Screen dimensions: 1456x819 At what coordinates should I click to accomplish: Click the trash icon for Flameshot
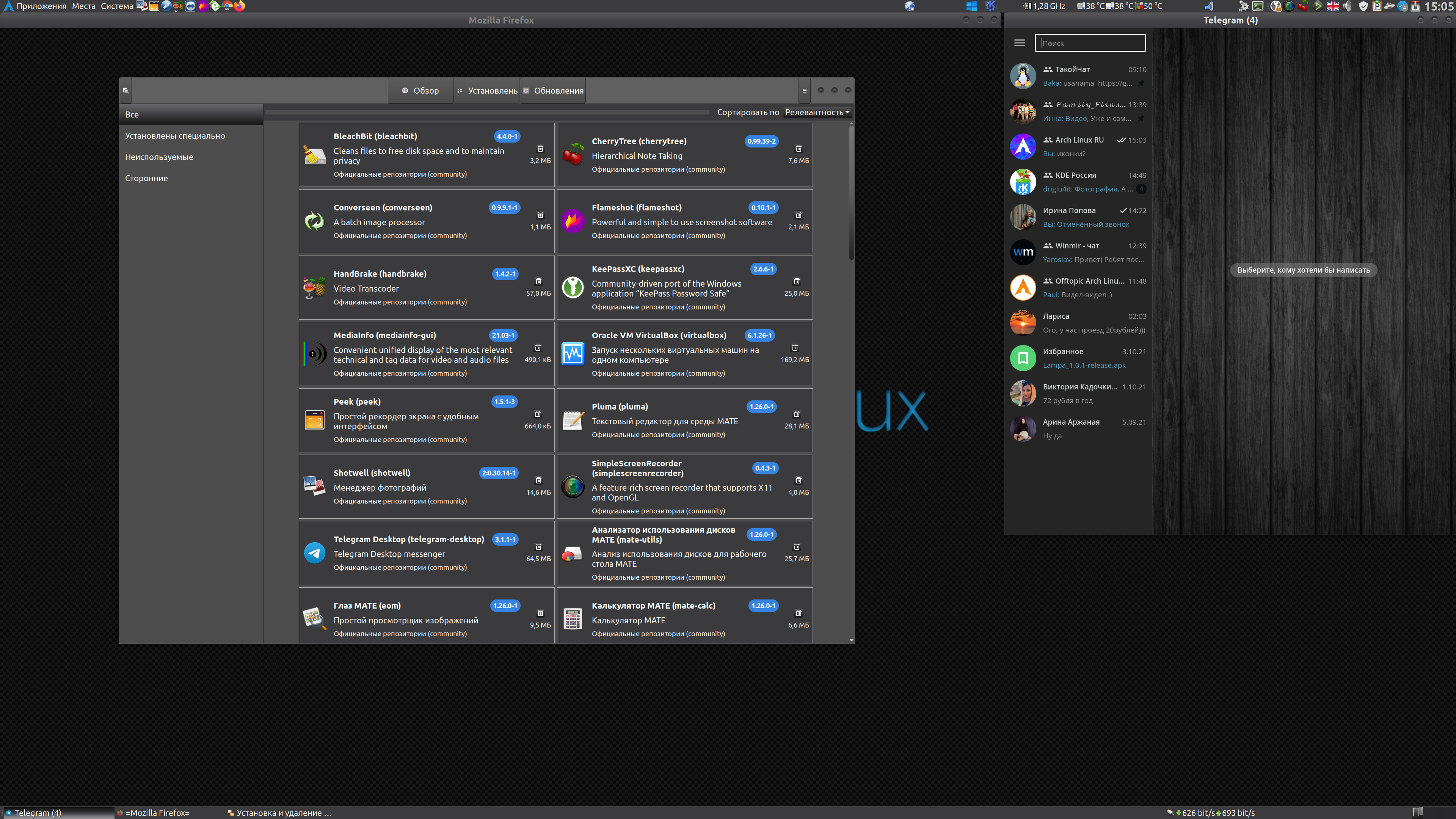(x=799, y=215)
